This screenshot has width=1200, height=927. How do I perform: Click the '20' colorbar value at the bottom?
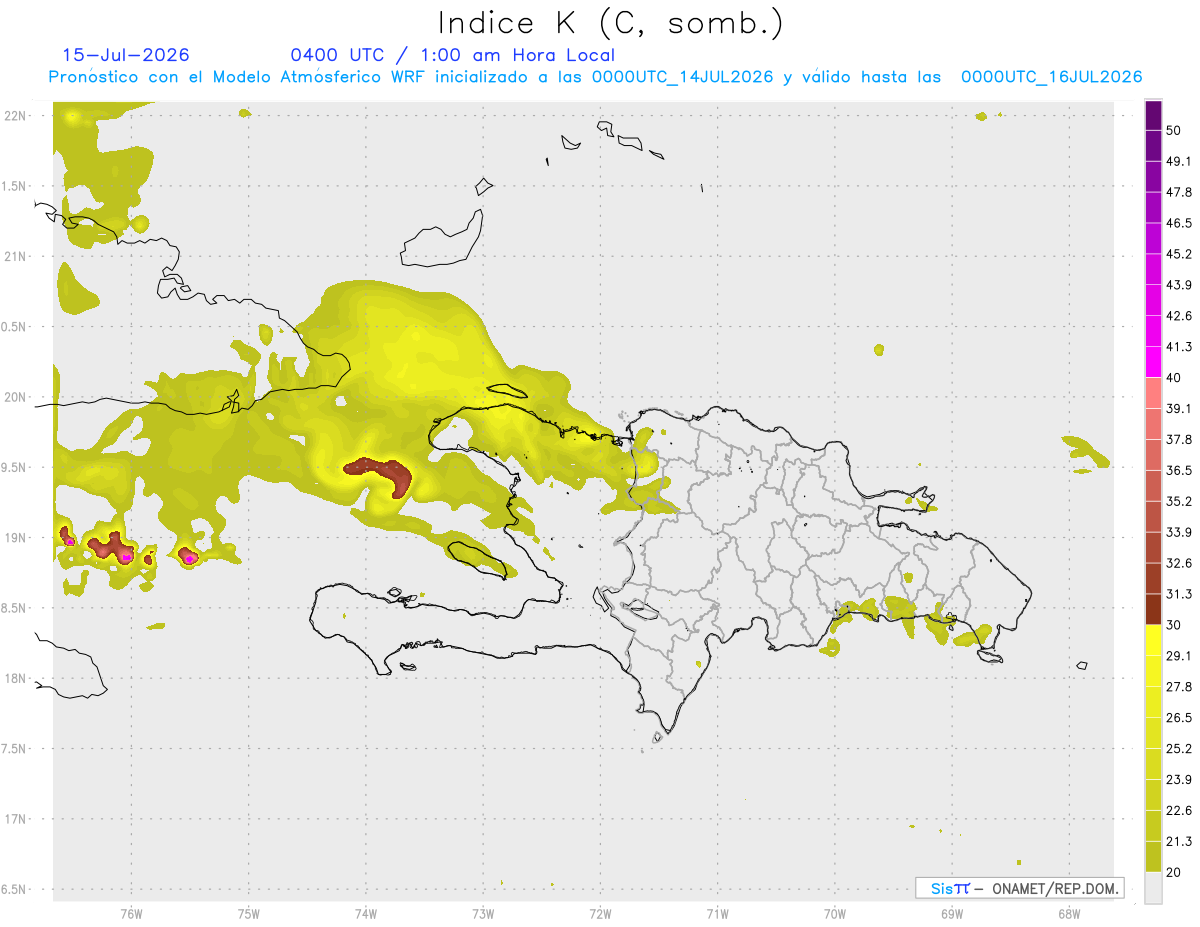(1174, 872)
